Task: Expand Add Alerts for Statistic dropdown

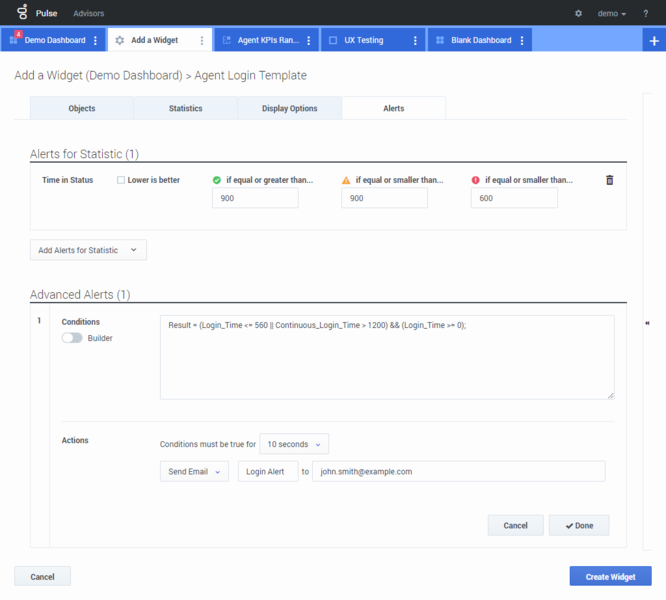Action: tap(88, 250)
